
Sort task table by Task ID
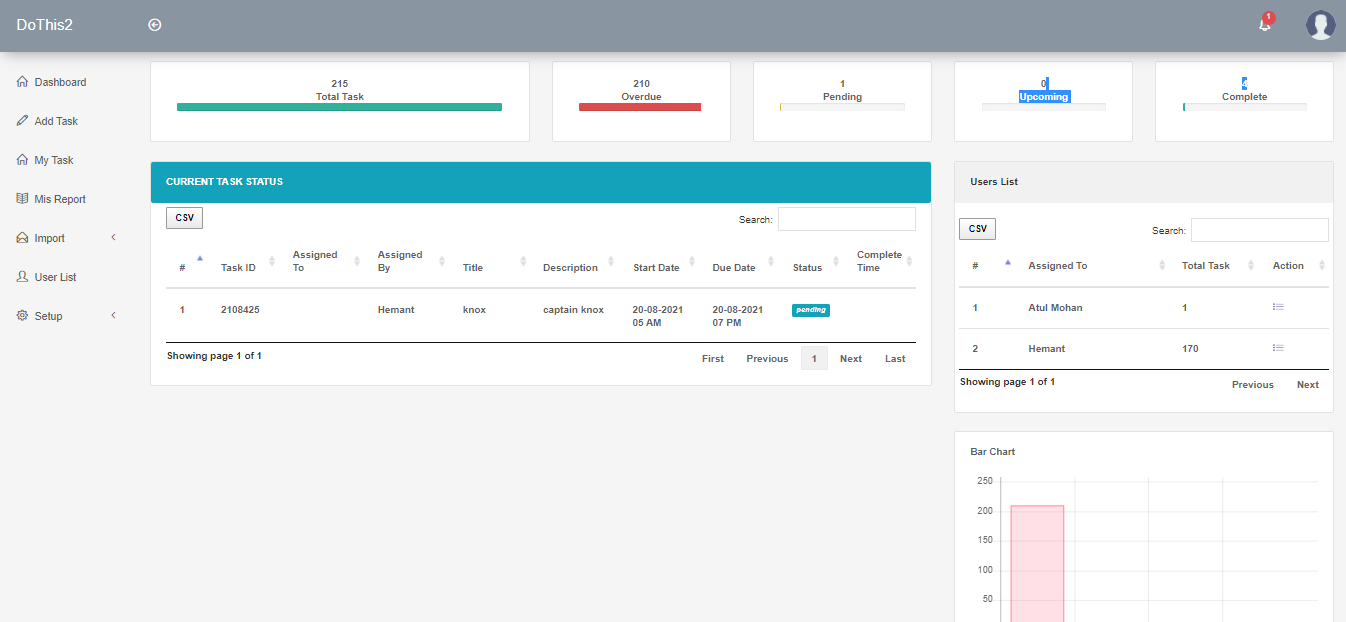coord(239,267)
